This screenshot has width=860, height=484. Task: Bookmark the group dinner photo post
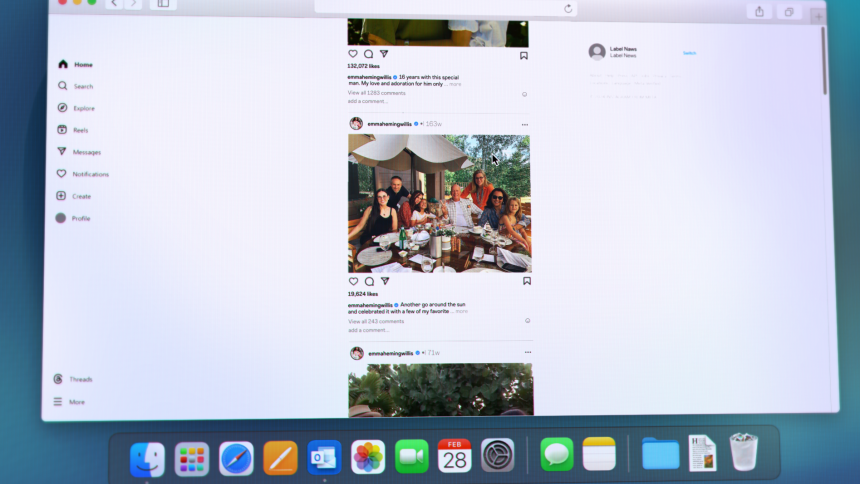(x=527, y=281)
